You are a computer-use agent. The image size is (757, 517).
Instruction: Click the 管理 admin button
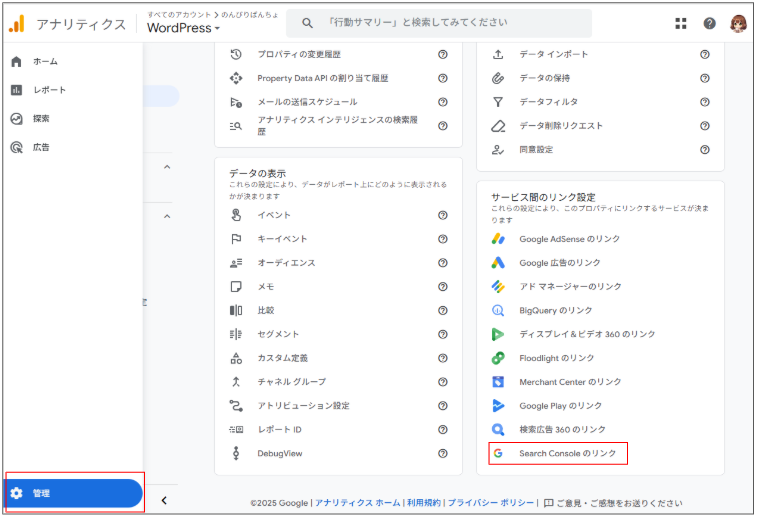point(73,493)
